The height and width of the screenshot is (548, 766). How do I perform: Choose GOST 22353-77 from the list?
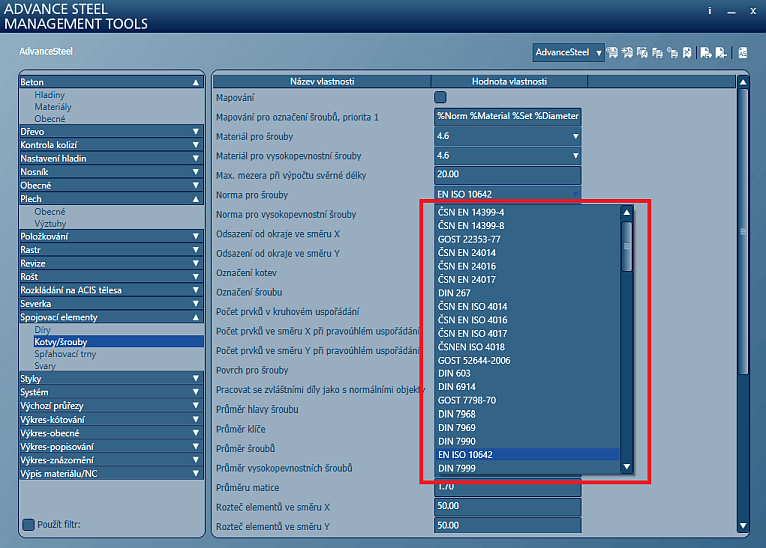pos(528,239)
